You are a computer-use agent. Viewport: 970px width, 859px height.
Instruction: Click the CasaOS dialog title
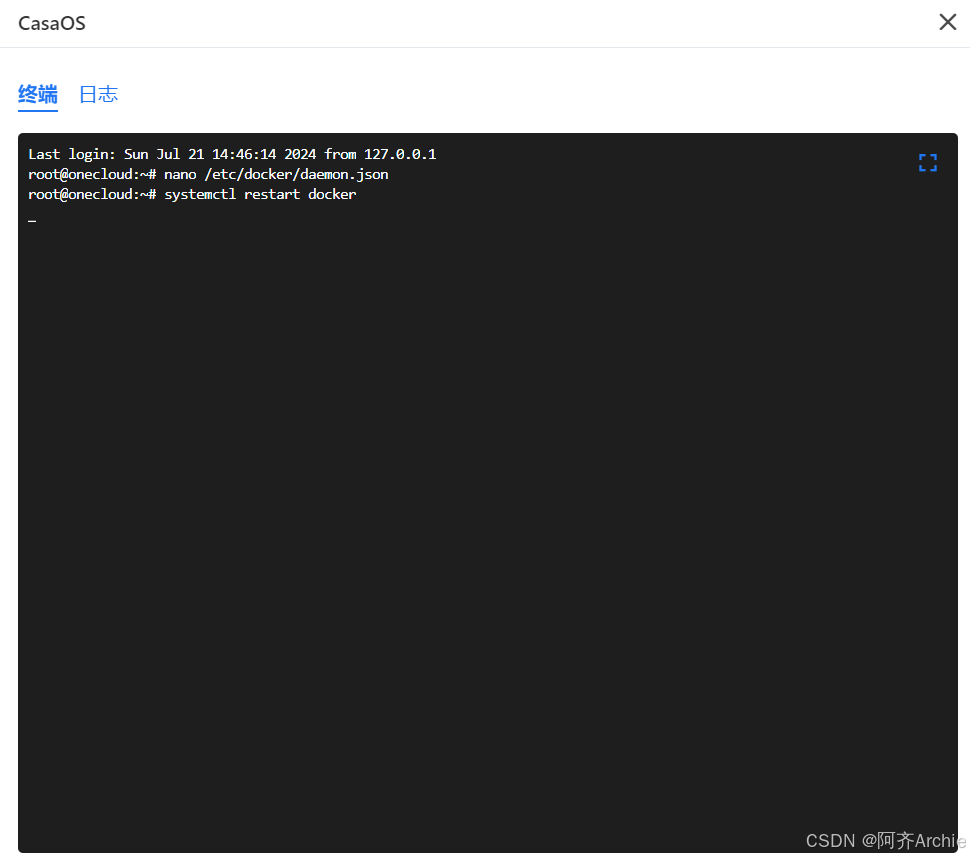pyautogui.click(x=52, y=24)
